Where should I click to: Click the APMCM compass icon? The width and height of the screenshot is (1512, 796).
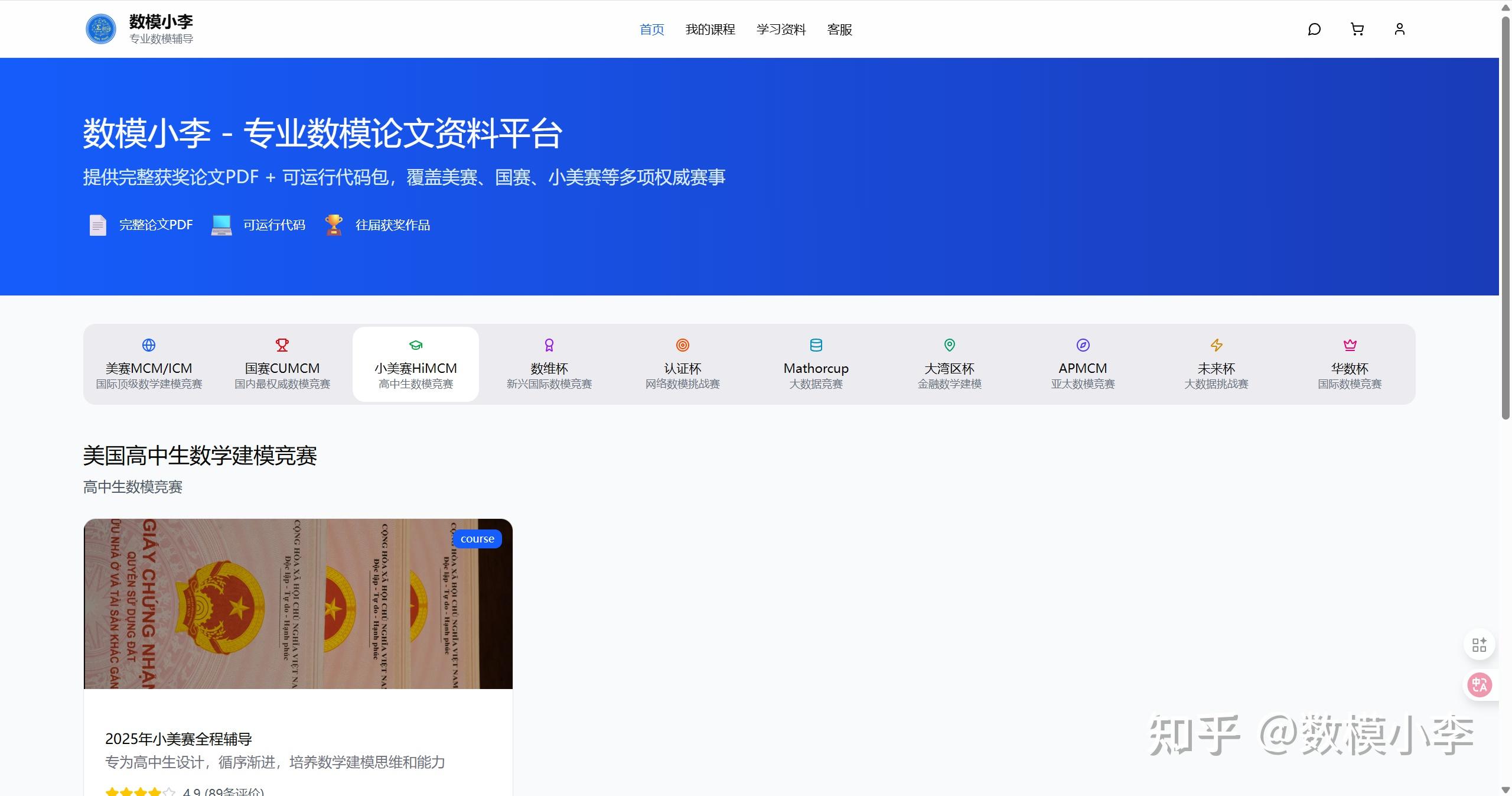pos(1083,345)
